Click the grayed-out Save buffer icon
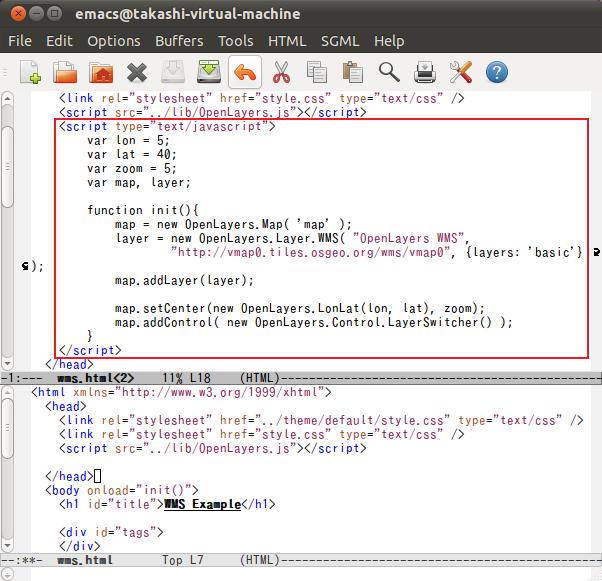 pyautogui.click(x=173, y=72)
